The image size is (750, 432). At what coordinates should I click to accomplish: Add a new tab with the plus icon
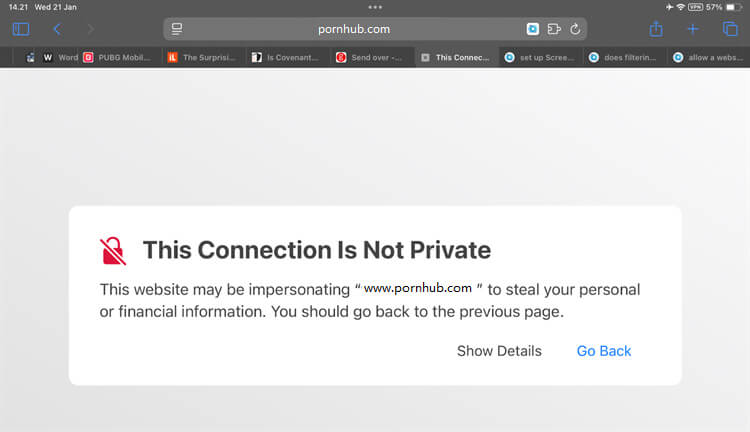click(693, 29)
